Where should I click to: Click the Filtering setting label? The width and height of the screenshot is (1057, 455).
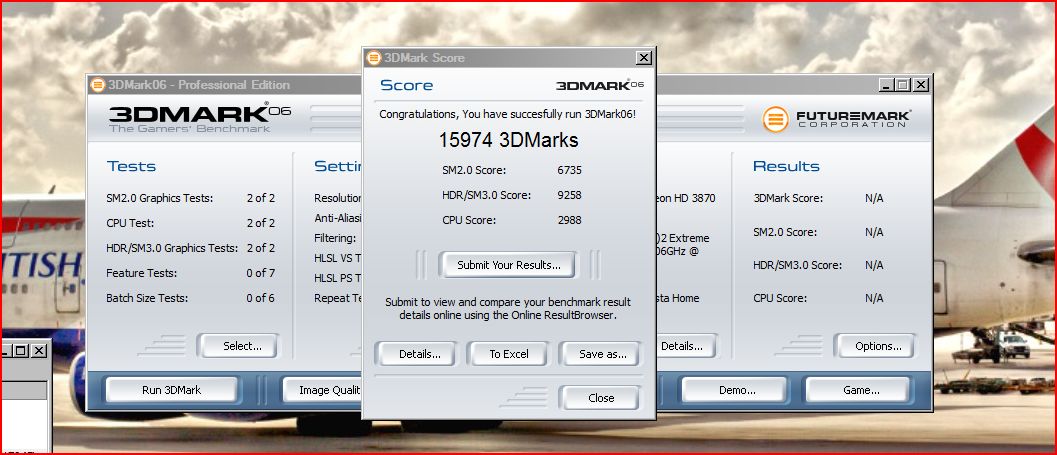click(x=335, y=238)
